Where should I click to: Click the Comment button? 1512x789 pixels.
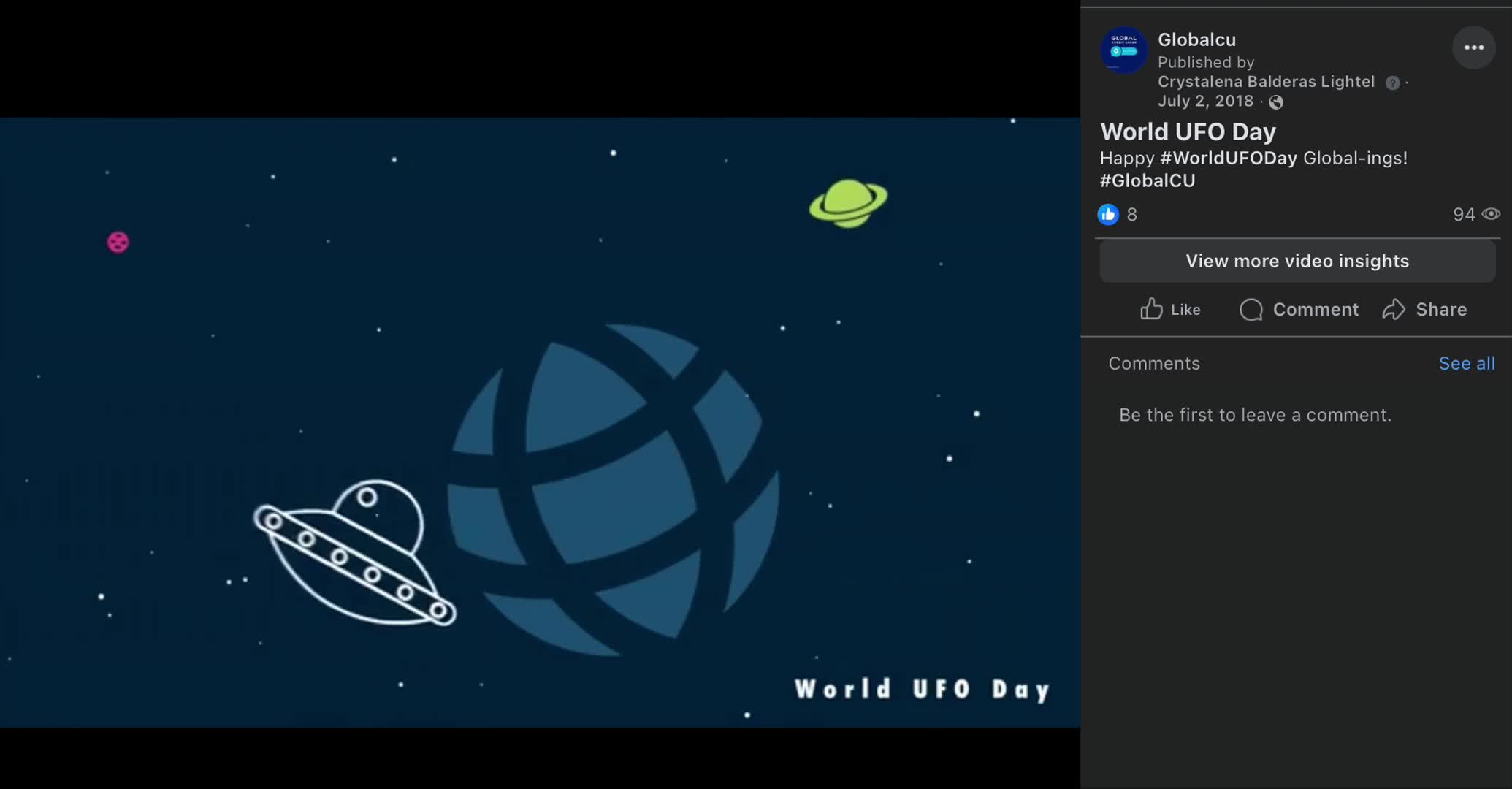(1299, 309)
